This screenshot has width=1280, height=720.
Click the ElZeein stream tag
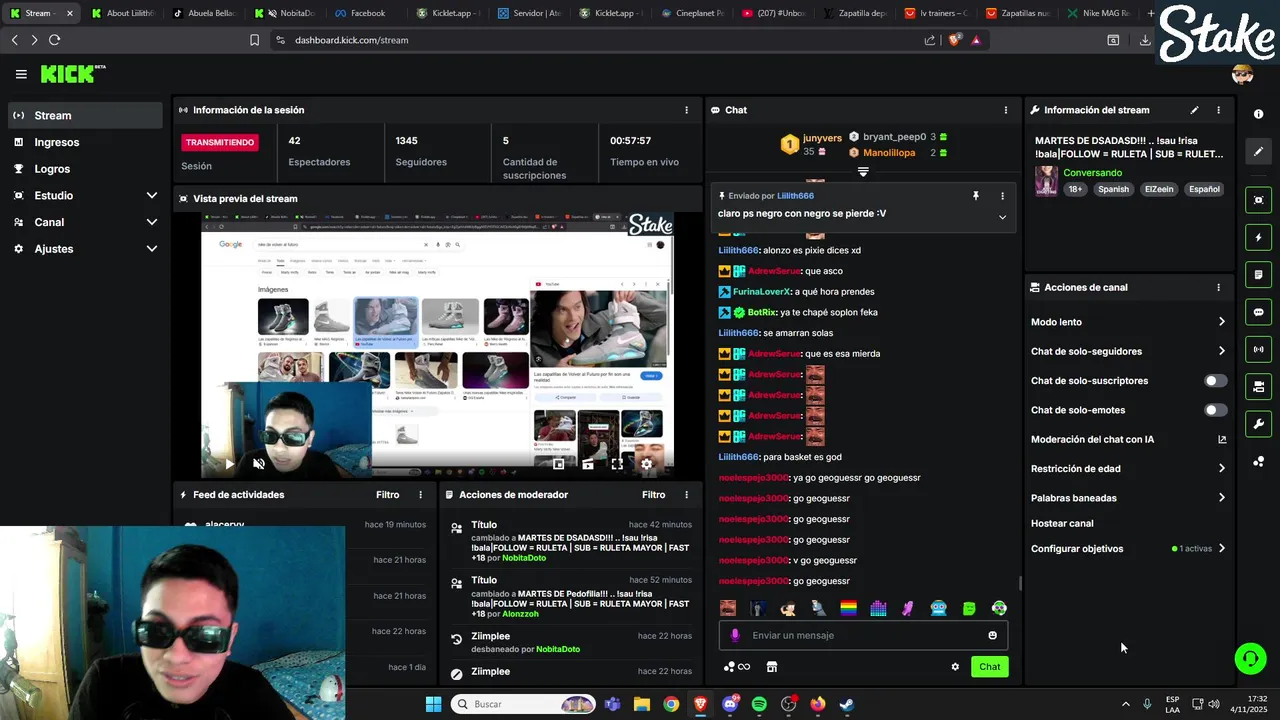pyautogui.click(x=1159, y=189)
